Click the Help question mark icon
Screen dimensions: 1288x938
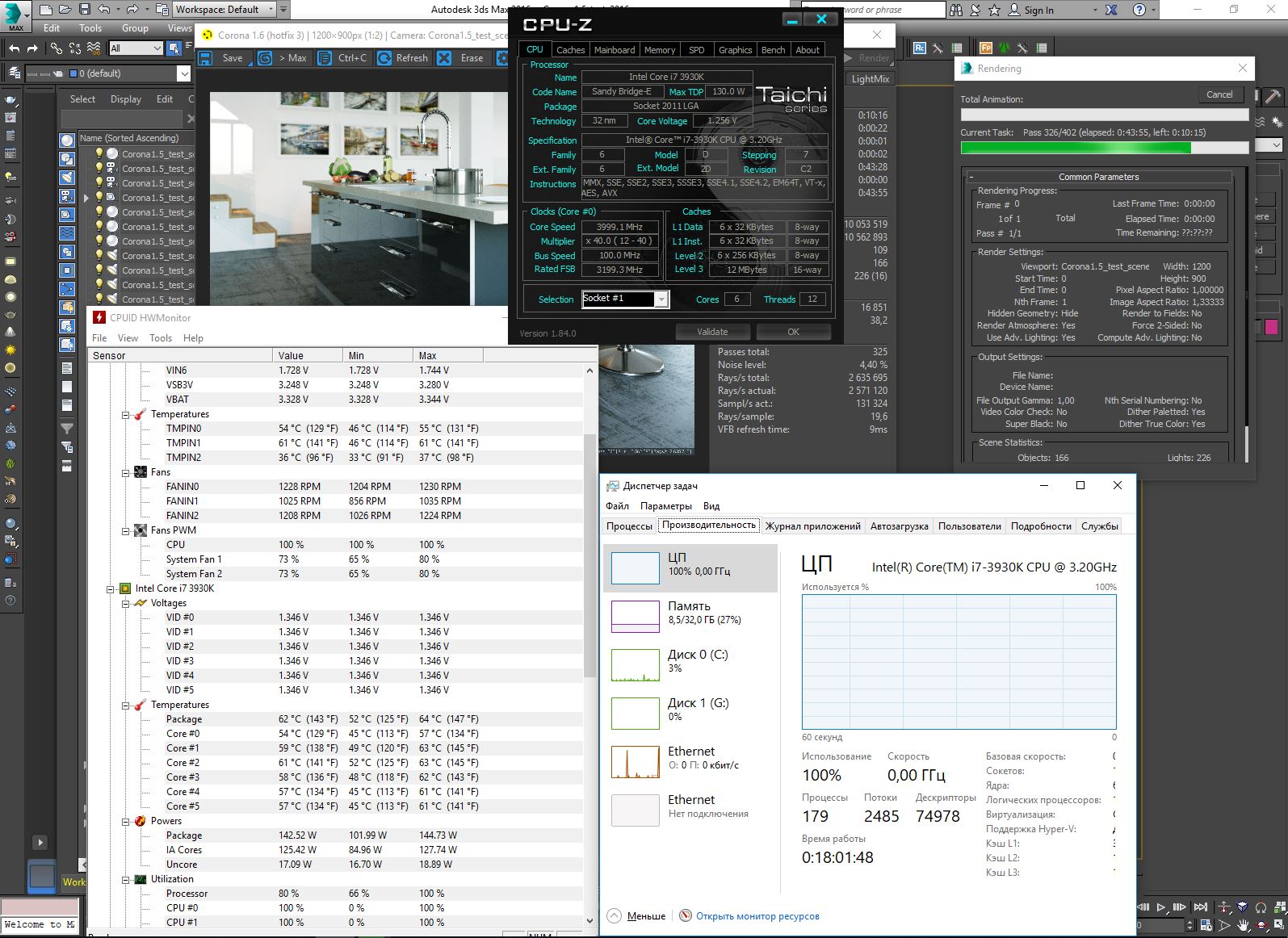[x=1139, y=10]
